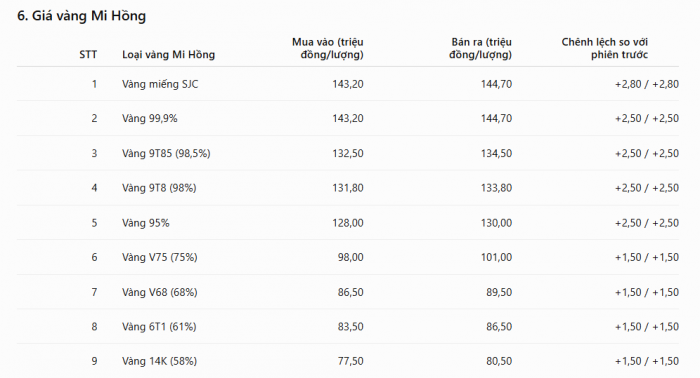Image resolution: width=700 pixels, height=378 pixels.
Task: Select the buy price 77,50 value
Action: click(350, 361)
